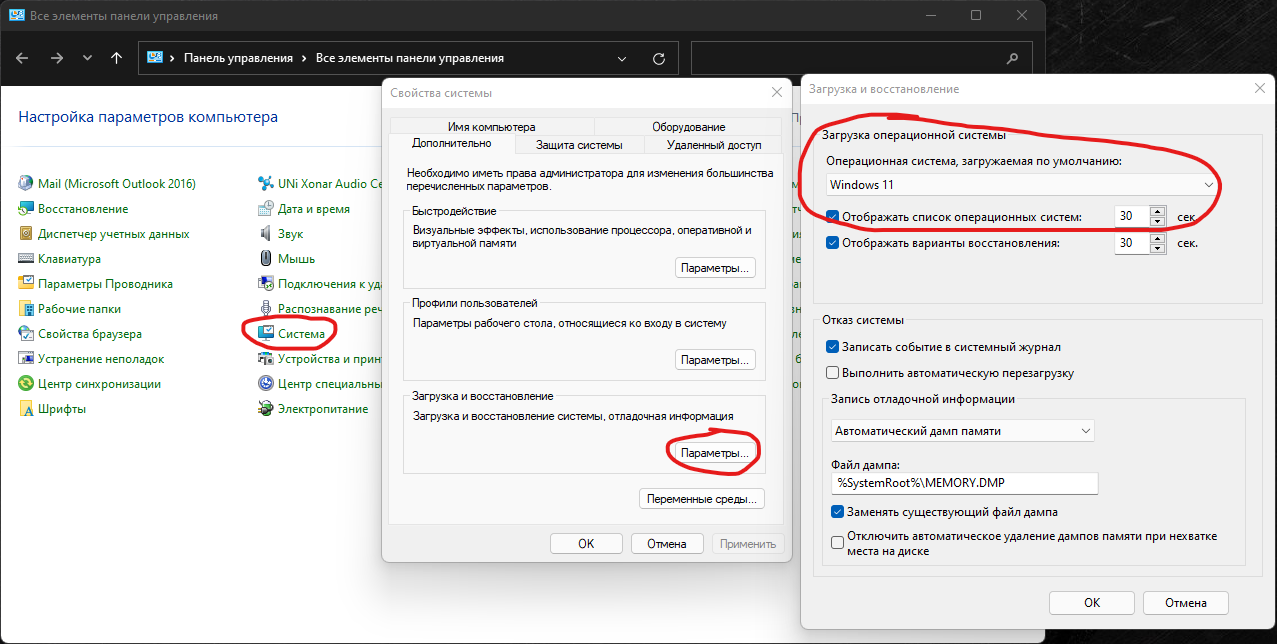Open the default OS dropdown Windows 11
1277x644 pixels.
[x=1022, y=185]
